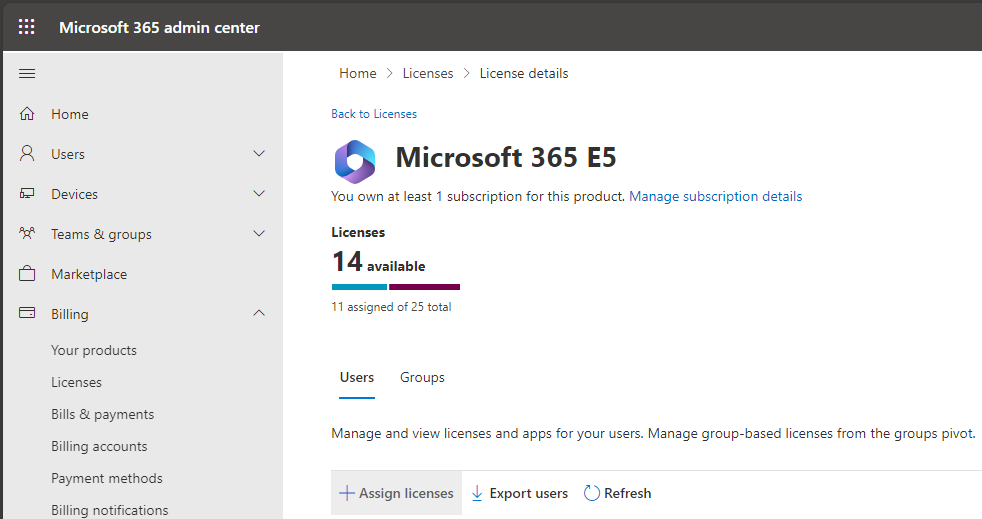Viewport: 982px width, 519px height.
Task: Click the circular Refresh icon
Action: point(592,493)
